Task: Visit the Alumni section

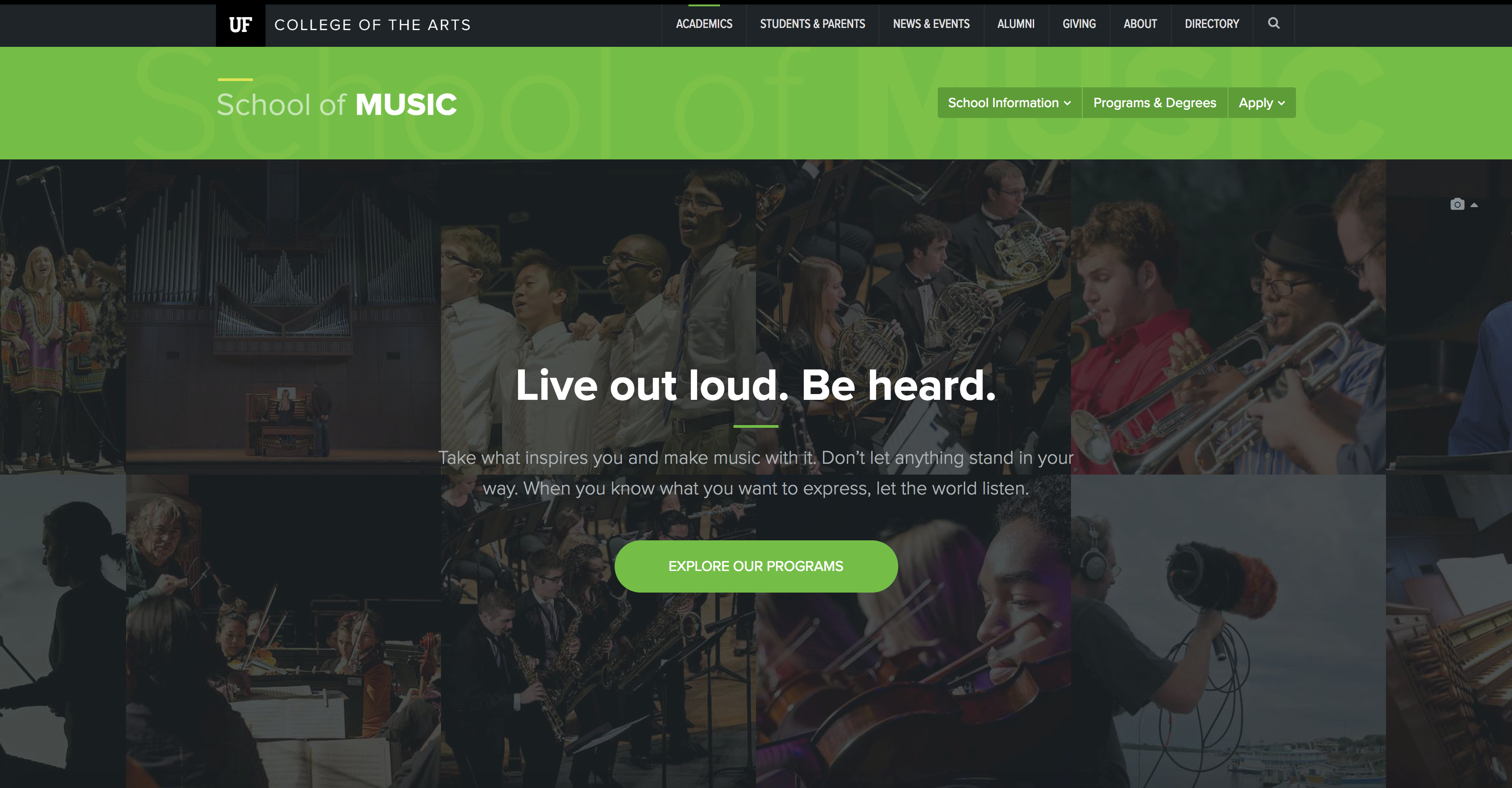Action: pos(1016,24)
